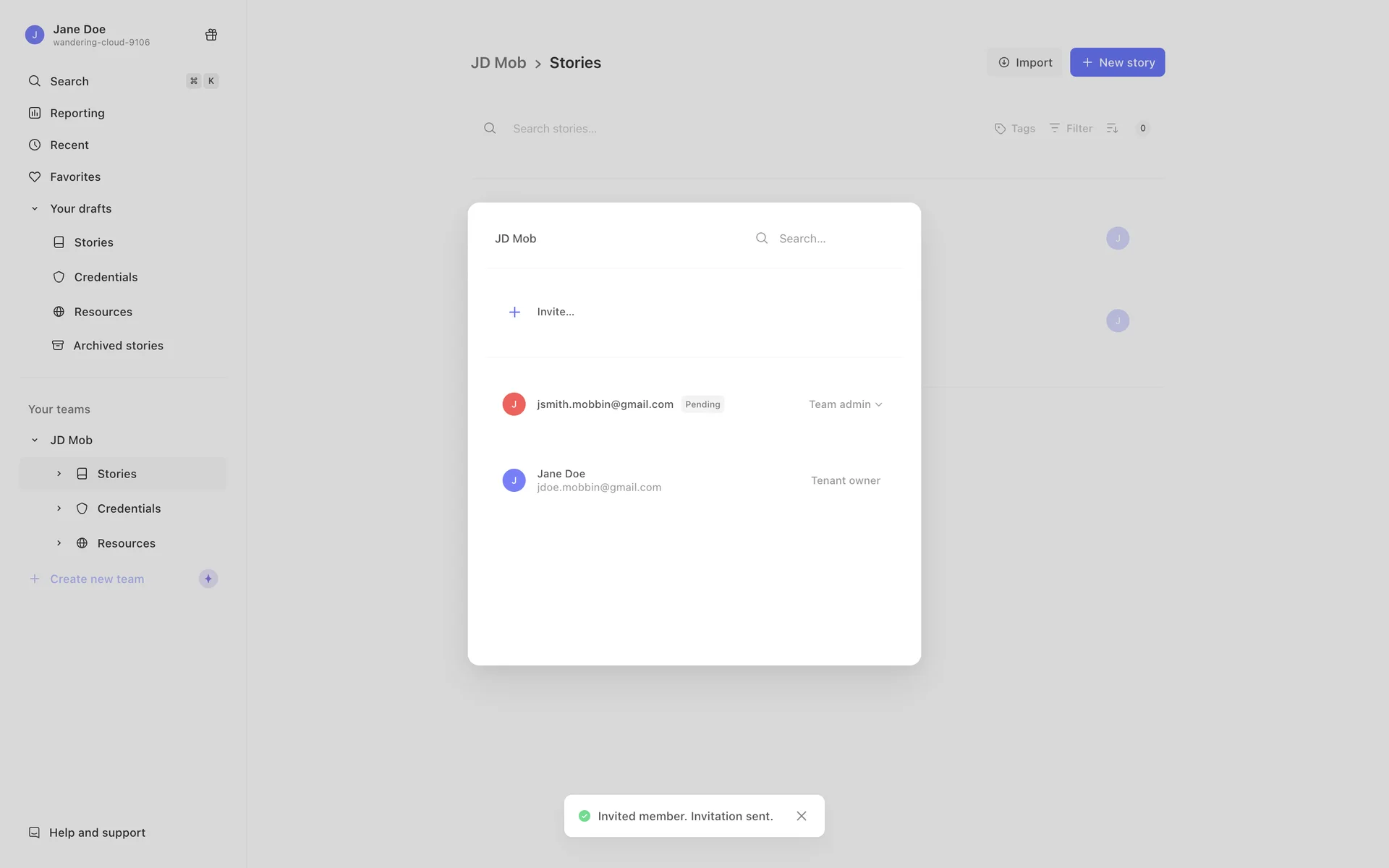This screenshot has height=868, width=1389.
Task: Dismiss the invitation sent notification
Action: point(801,816)
